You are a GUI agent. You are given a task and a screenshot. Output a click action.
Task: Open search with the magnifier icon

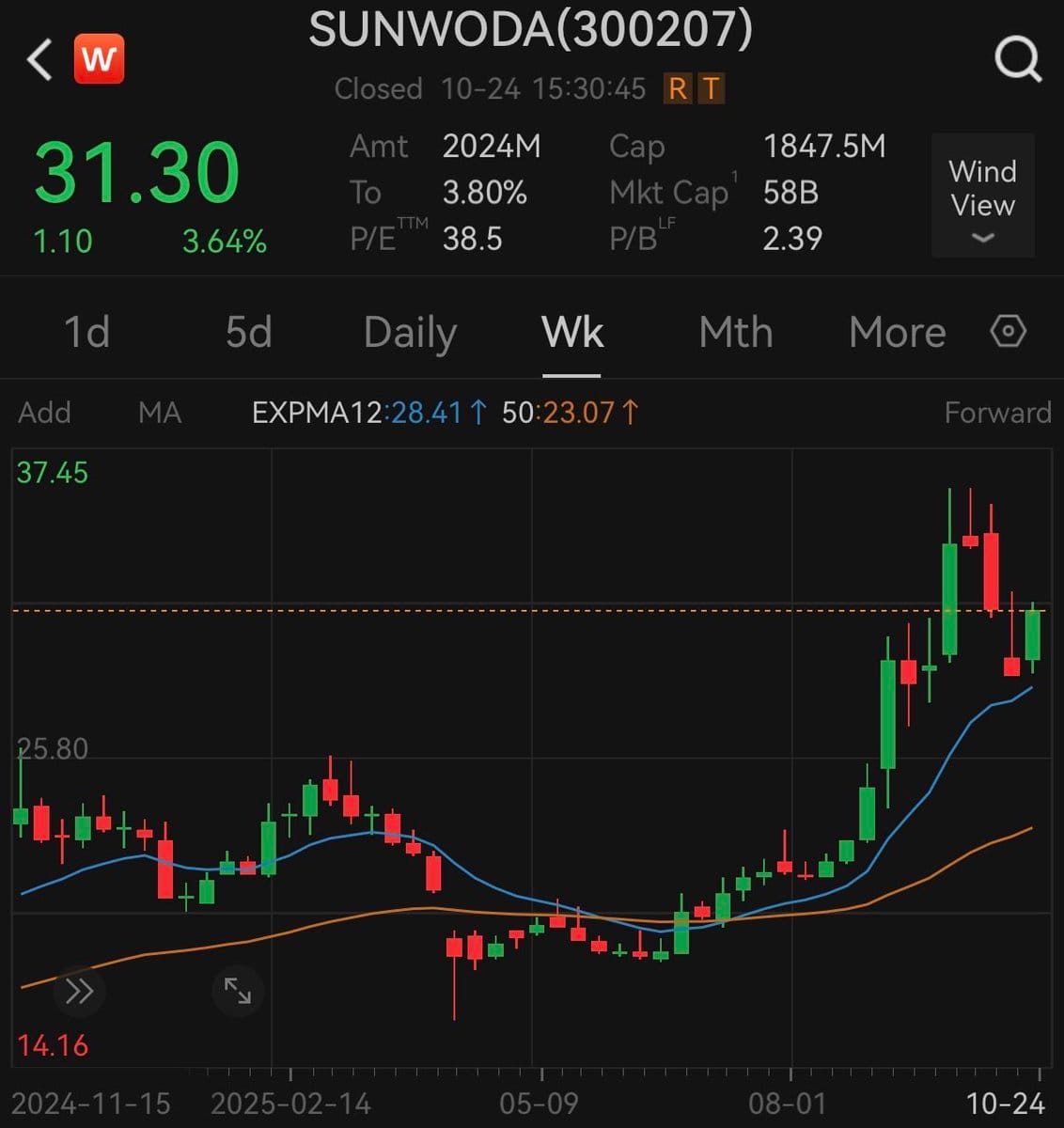(x=1017, y=60)
